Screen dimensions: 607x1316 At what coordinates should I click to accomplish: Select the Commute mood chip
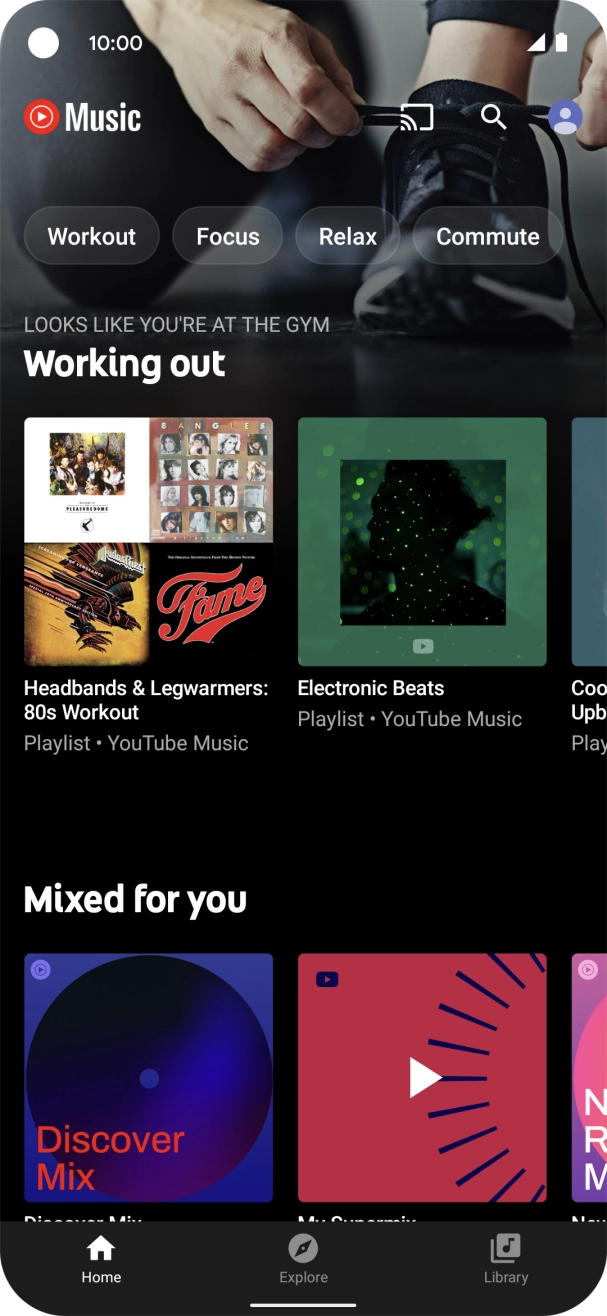click(x=488, y=237)
